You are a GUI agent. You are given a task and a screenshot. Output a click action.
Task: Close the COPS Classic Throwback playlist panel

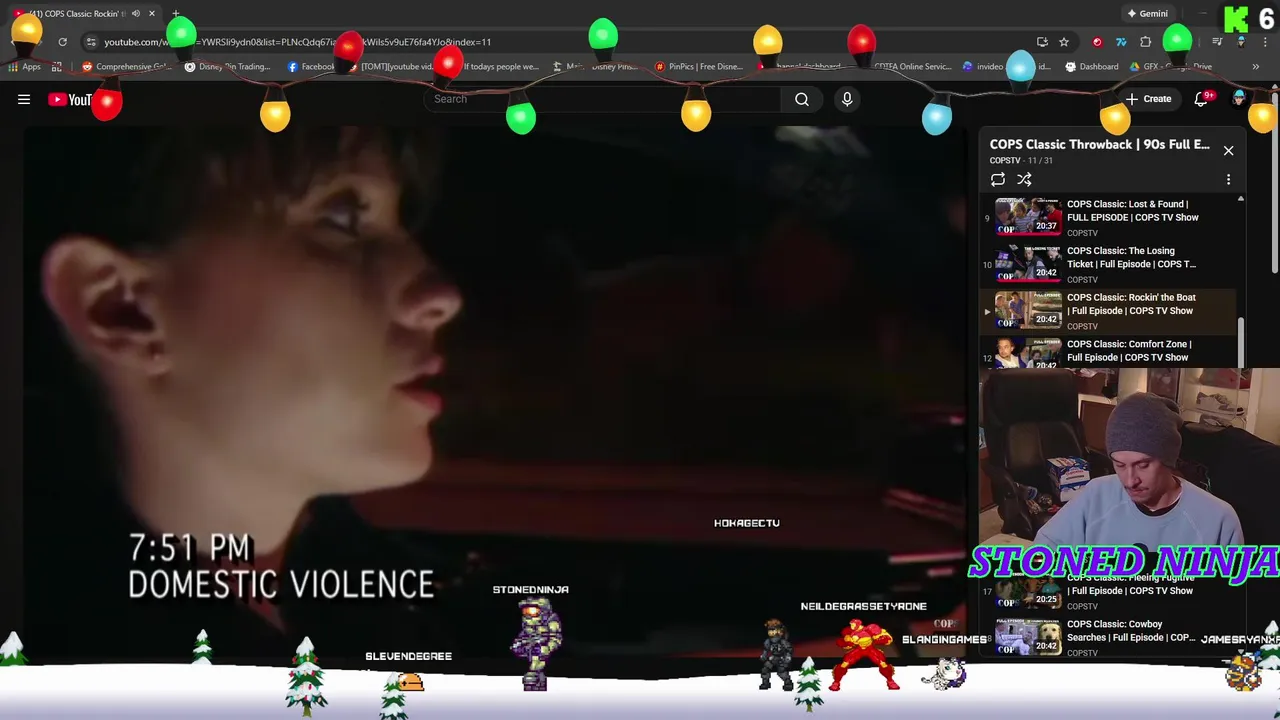click(1228, 151)
